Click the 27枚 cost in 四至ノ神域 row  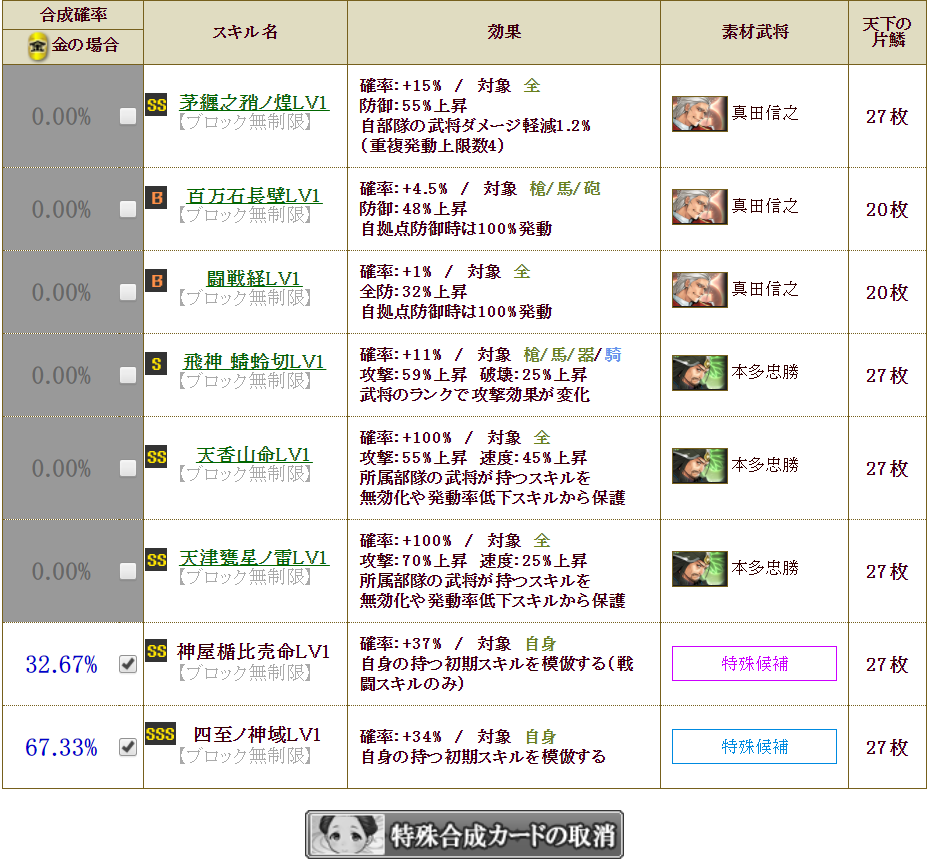887,747
